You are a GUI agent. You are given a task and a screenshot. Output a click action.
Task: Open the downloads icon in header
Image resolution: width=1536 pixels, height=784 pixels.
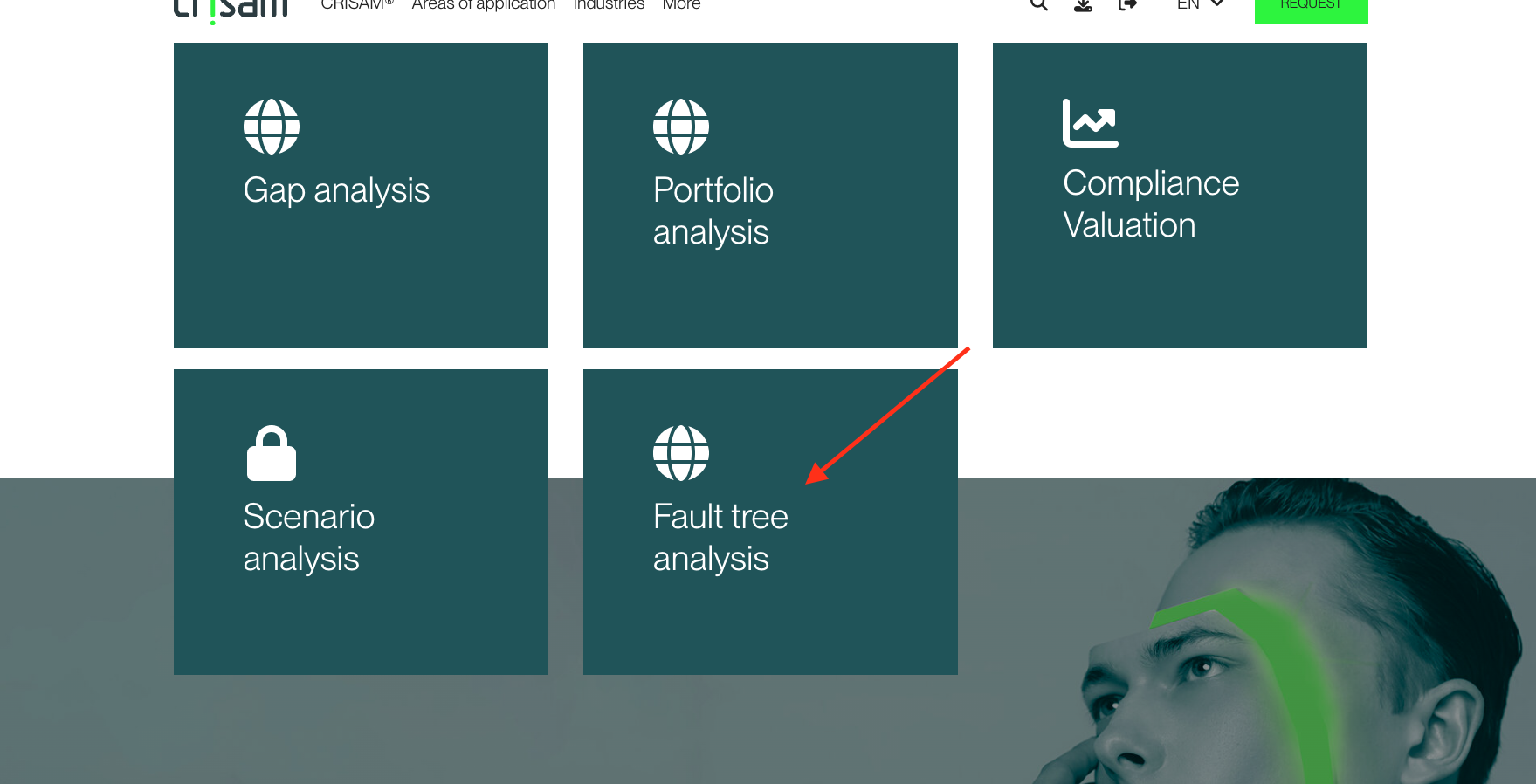point(1083,4)
